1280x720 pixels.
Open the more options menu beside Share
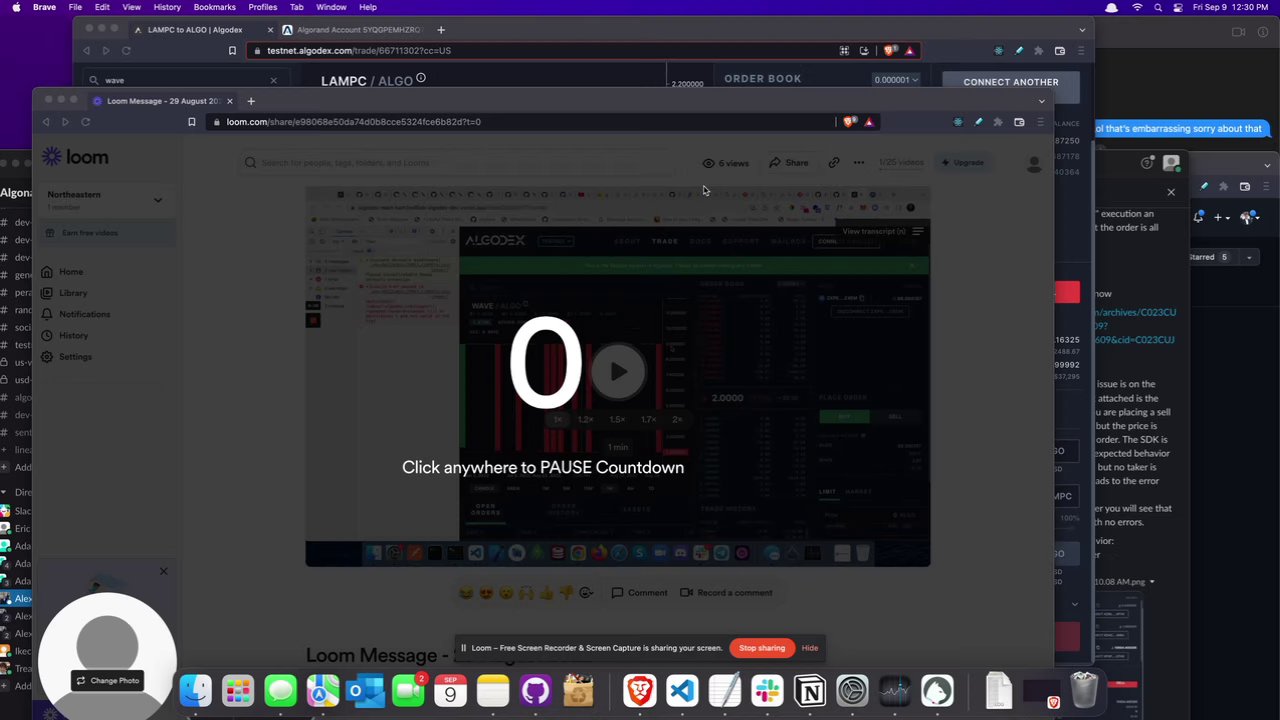(859, 163)
